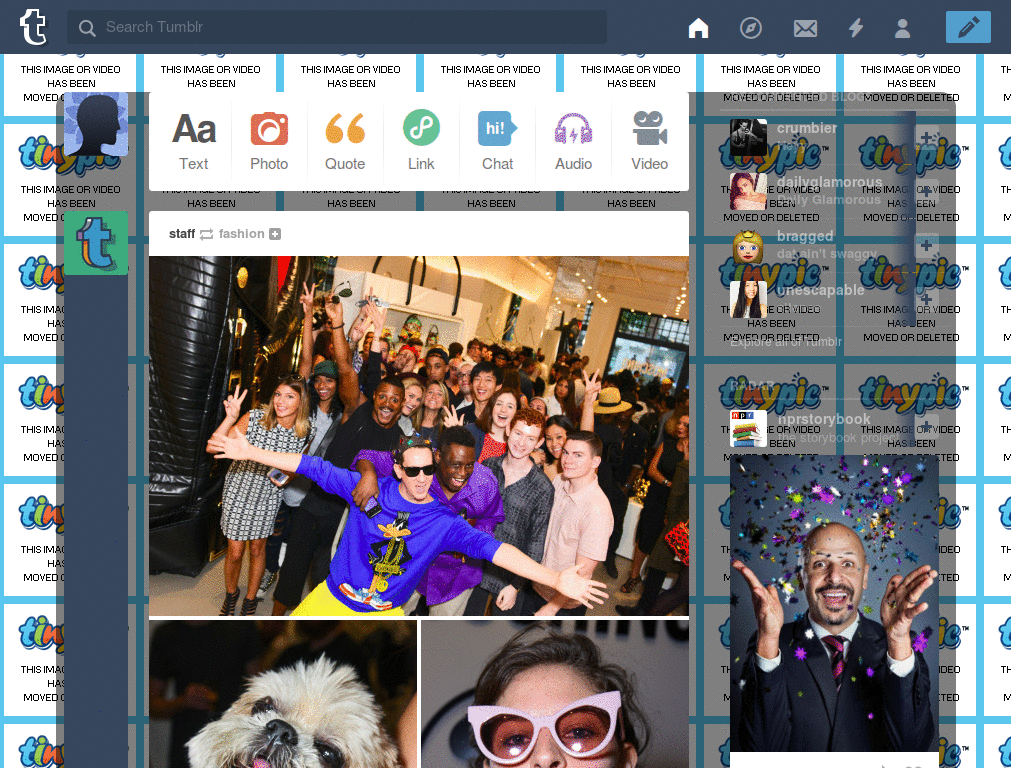
Task: Create a new Link post
Action: 421,142
